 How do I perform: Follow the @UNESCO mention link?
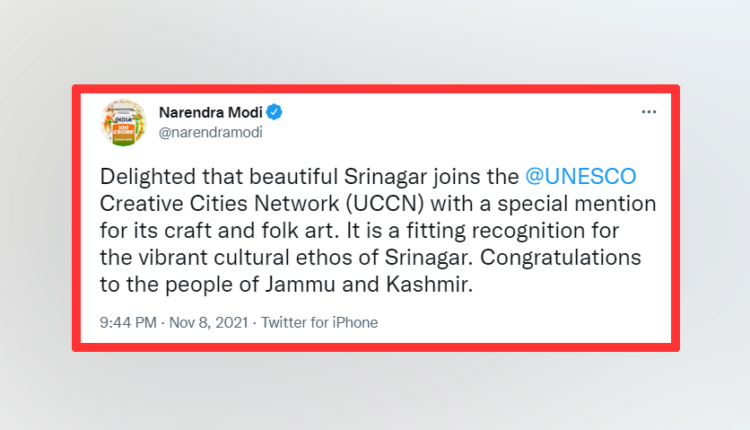coord(582,178)
